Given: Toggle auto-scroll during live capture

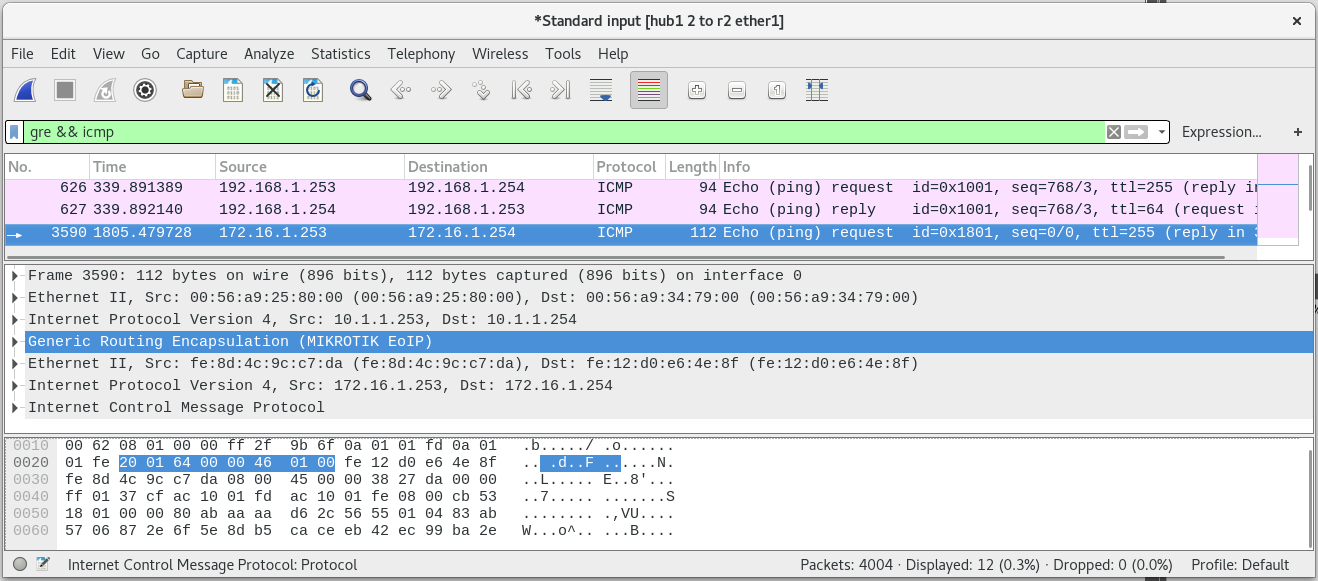Looking at the screenshot, I should point(601,91).
